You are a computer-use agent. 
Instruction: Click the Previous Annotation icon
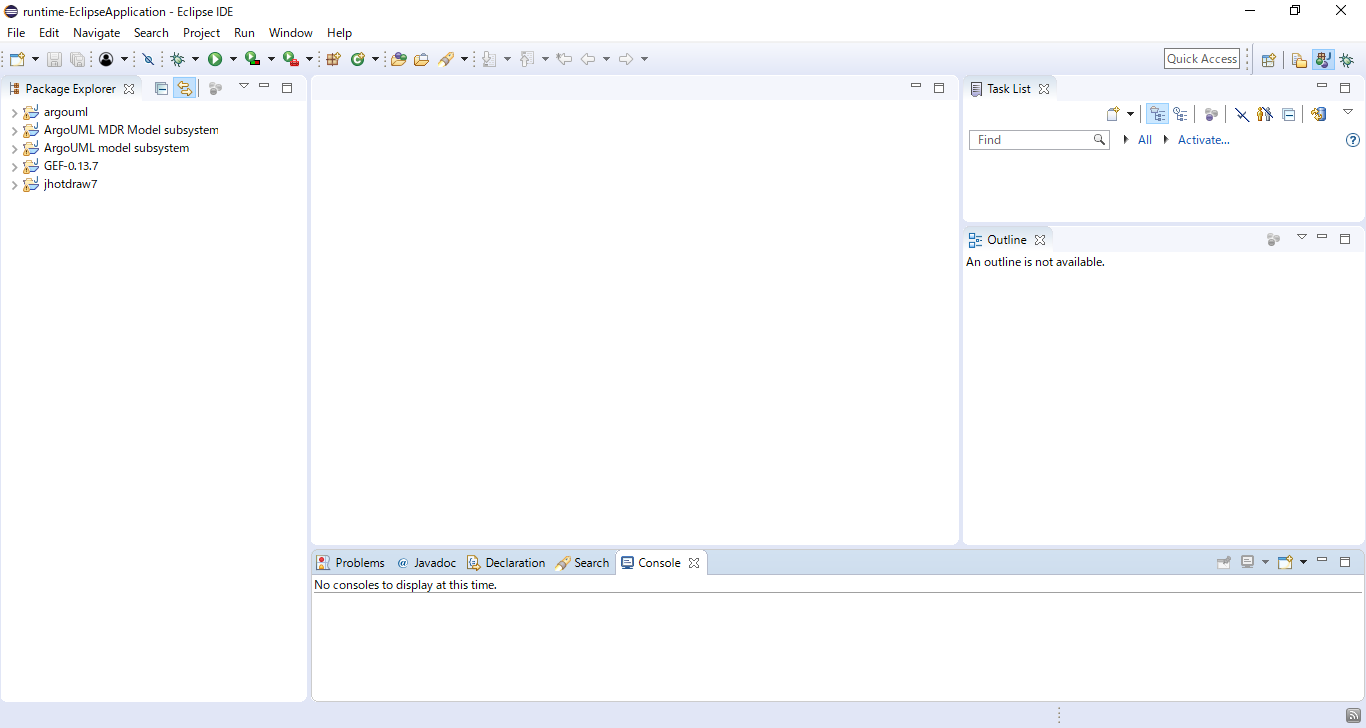click(x=527, y=59)
